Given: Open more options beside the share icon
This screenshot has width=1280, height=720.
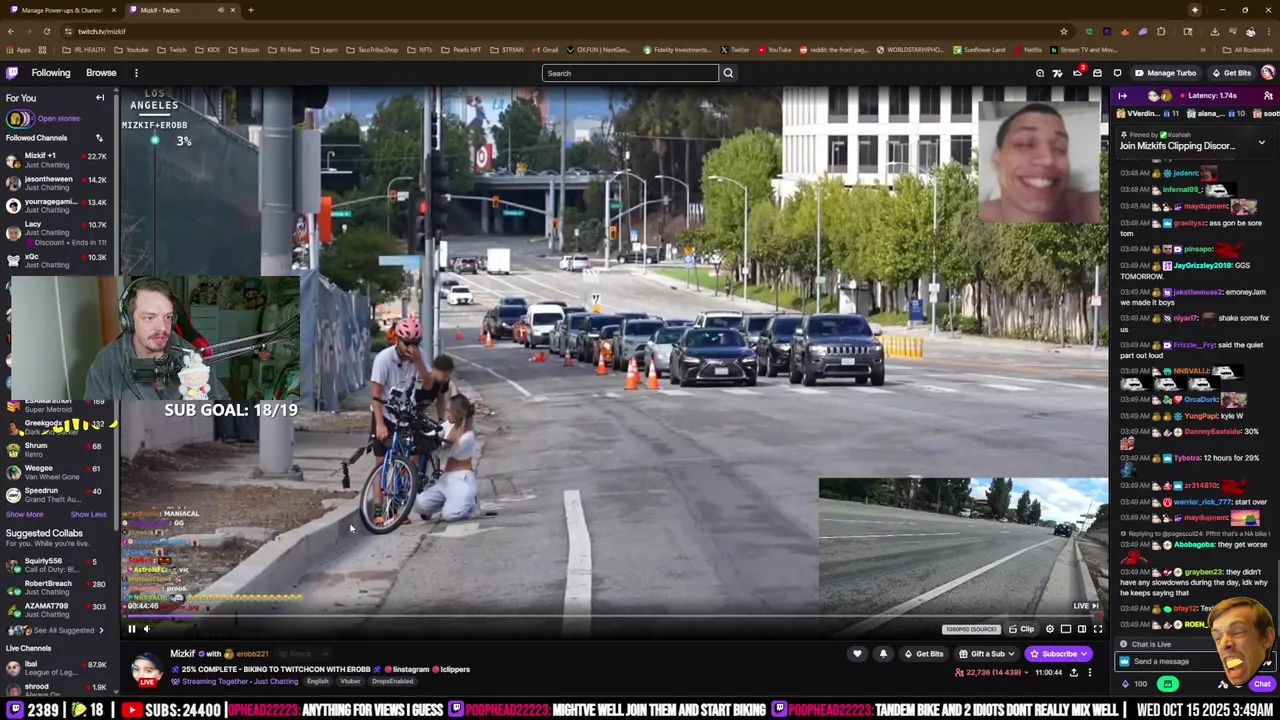Looking at the screenshot, I should point(1090,673).
